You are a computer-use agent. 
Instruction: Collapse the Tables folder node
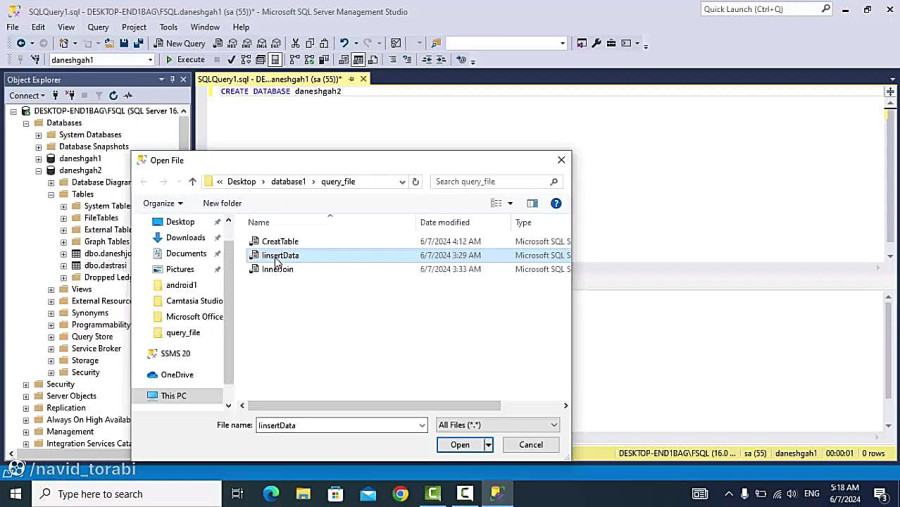51,195
